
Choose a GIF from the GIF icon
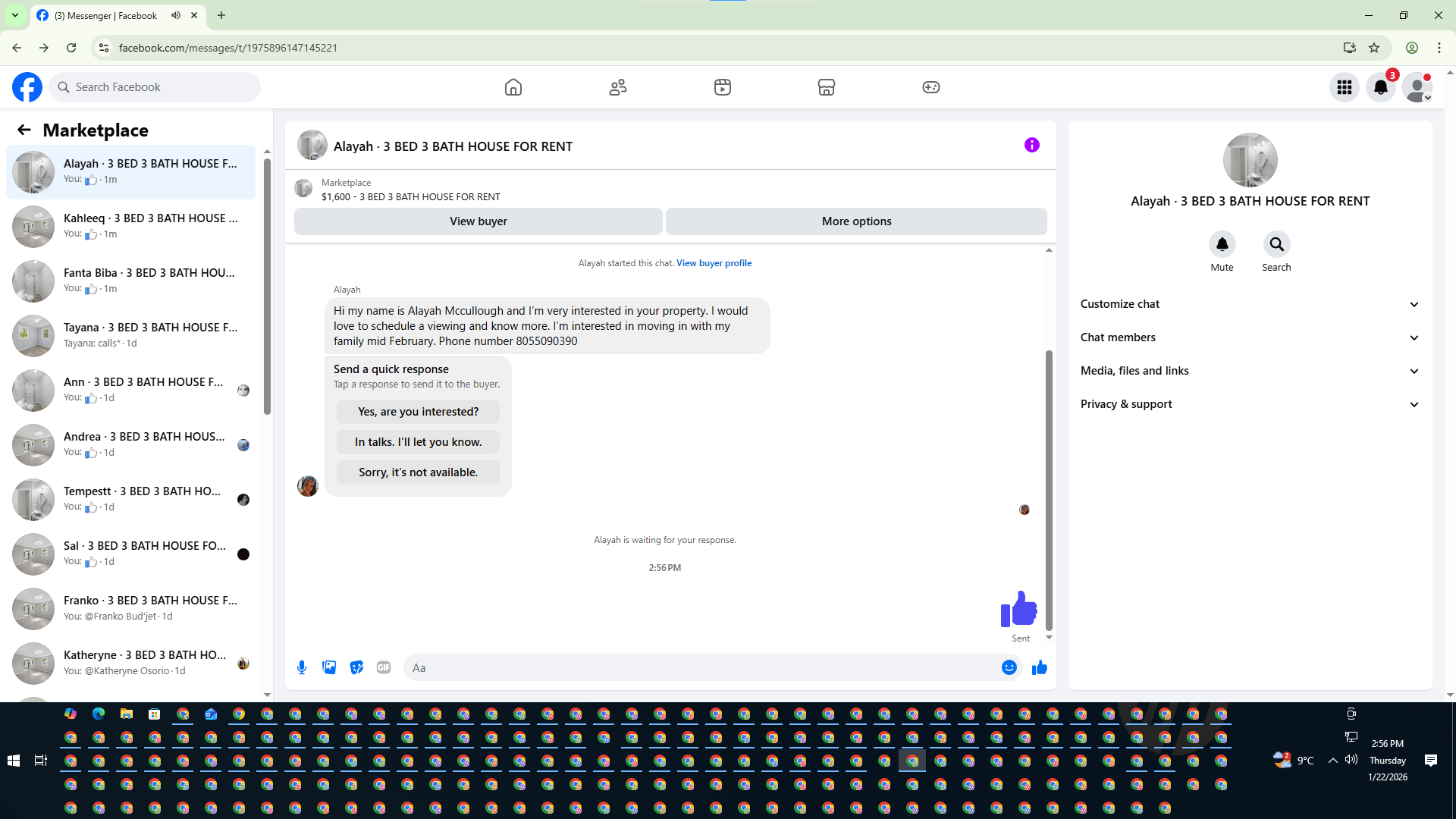coord(384,667)
